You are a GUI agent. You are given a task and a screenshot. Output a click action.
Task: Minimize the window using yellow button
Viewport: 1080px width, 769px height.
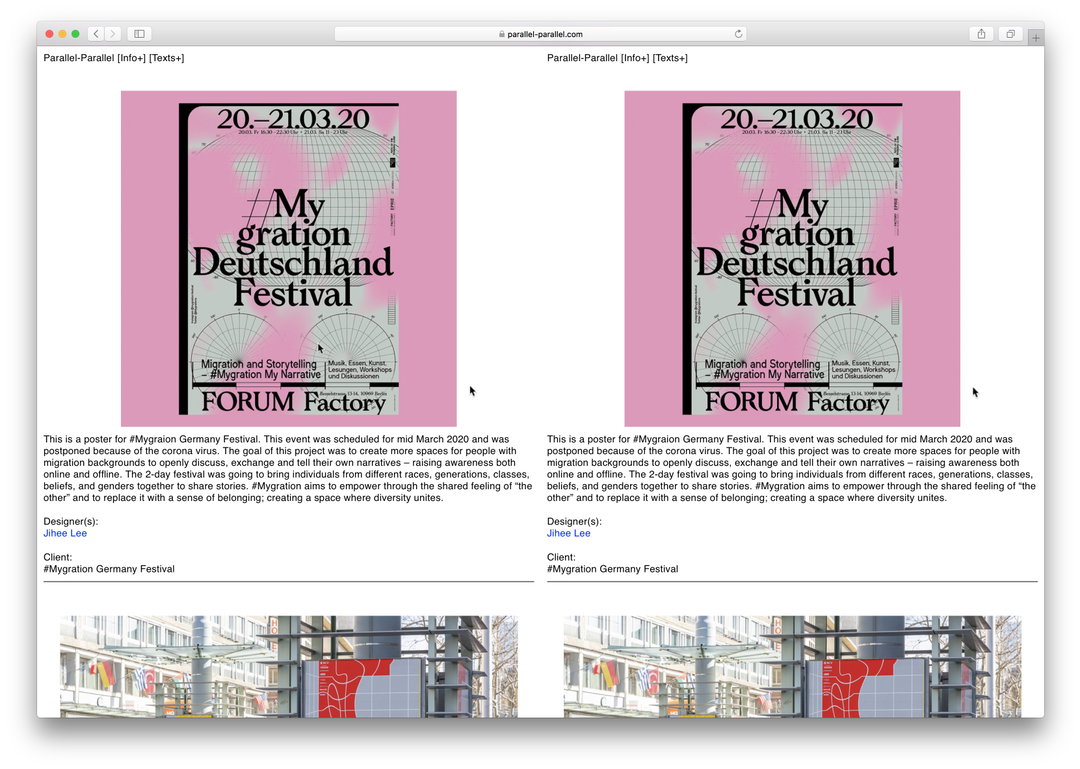pyautogui.click(x=63, y=34)
